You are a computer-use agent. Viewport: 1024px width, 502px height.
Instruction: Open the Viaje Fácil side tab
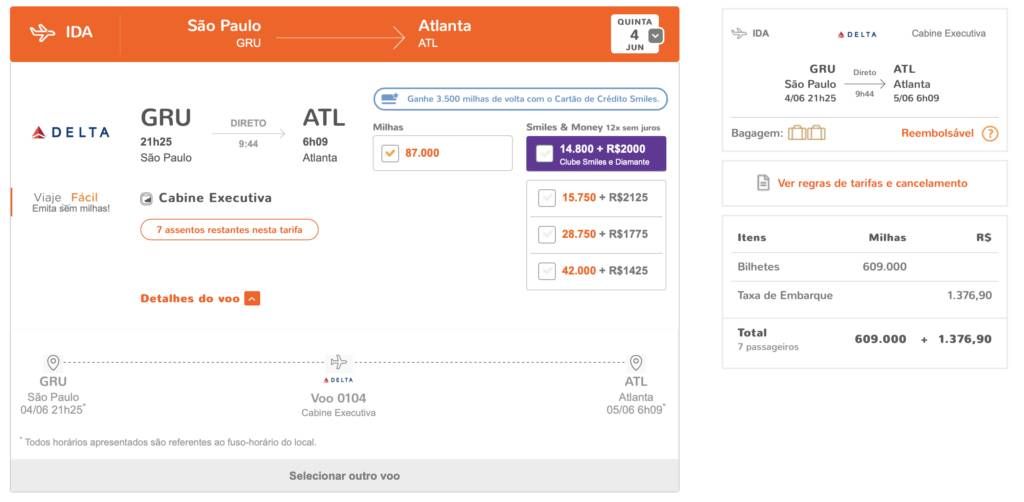(x=71, y=202)
